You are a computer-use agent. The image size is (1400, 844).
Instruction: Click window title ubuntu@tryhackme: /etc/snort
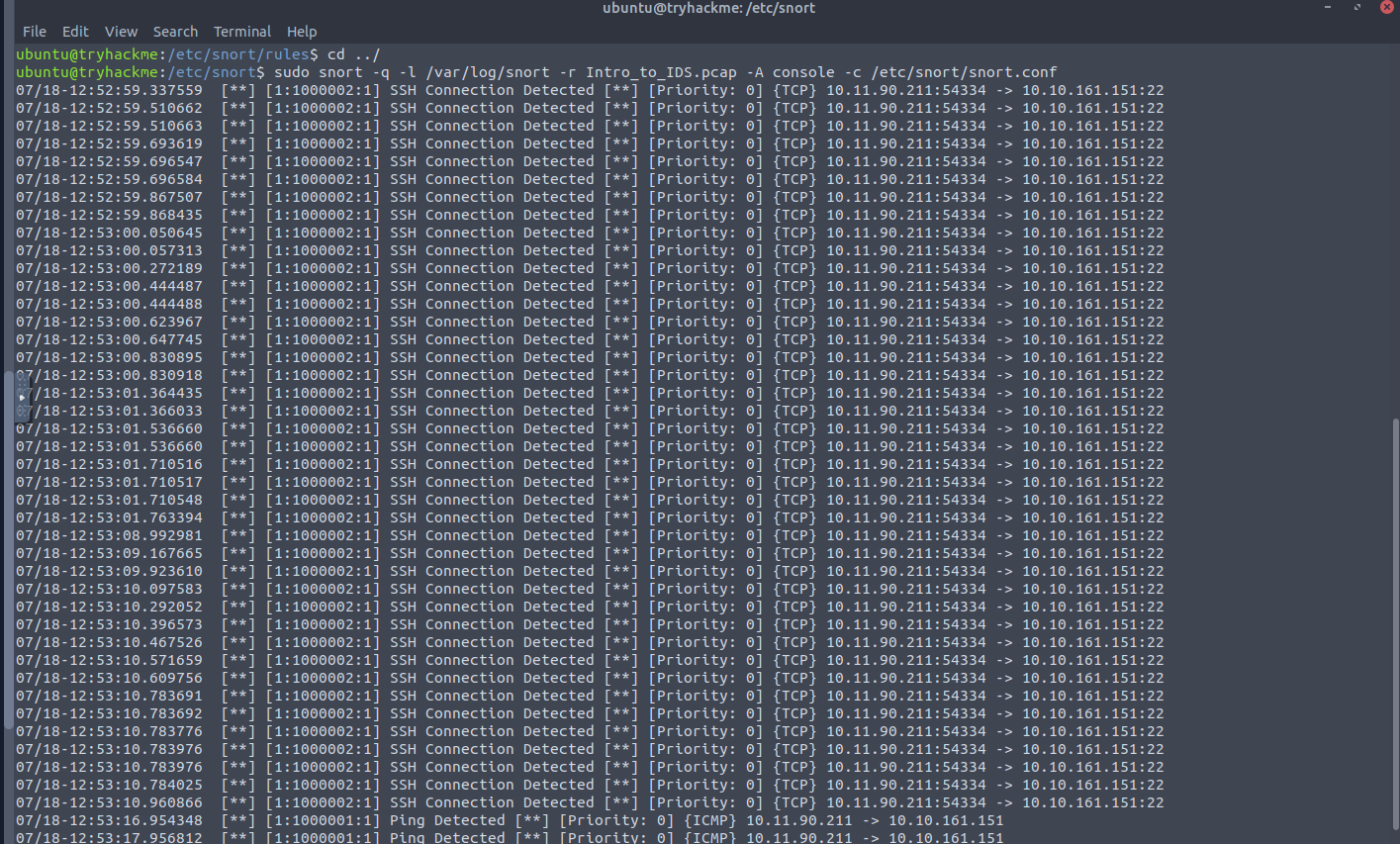[x=708, y=8]
